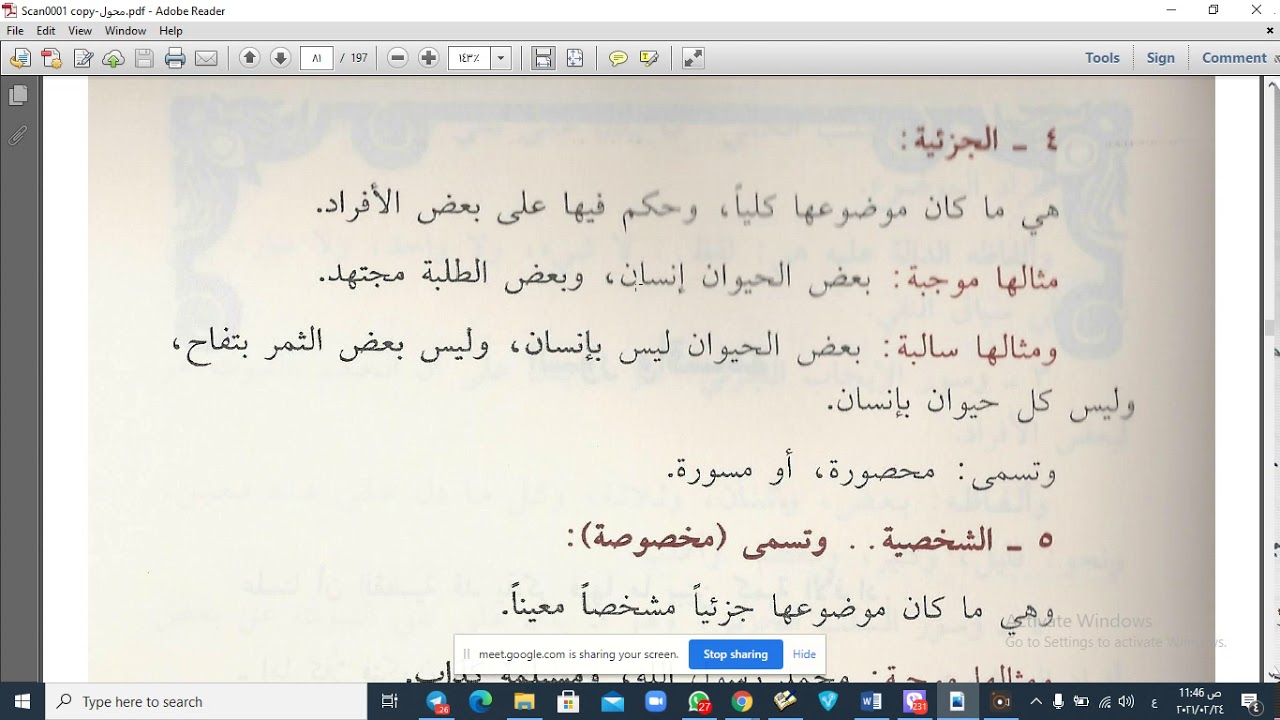The height and width of the screenshot is (720, 1280).
Task: Open Zoom from taskbar
Action: [655, 701]
